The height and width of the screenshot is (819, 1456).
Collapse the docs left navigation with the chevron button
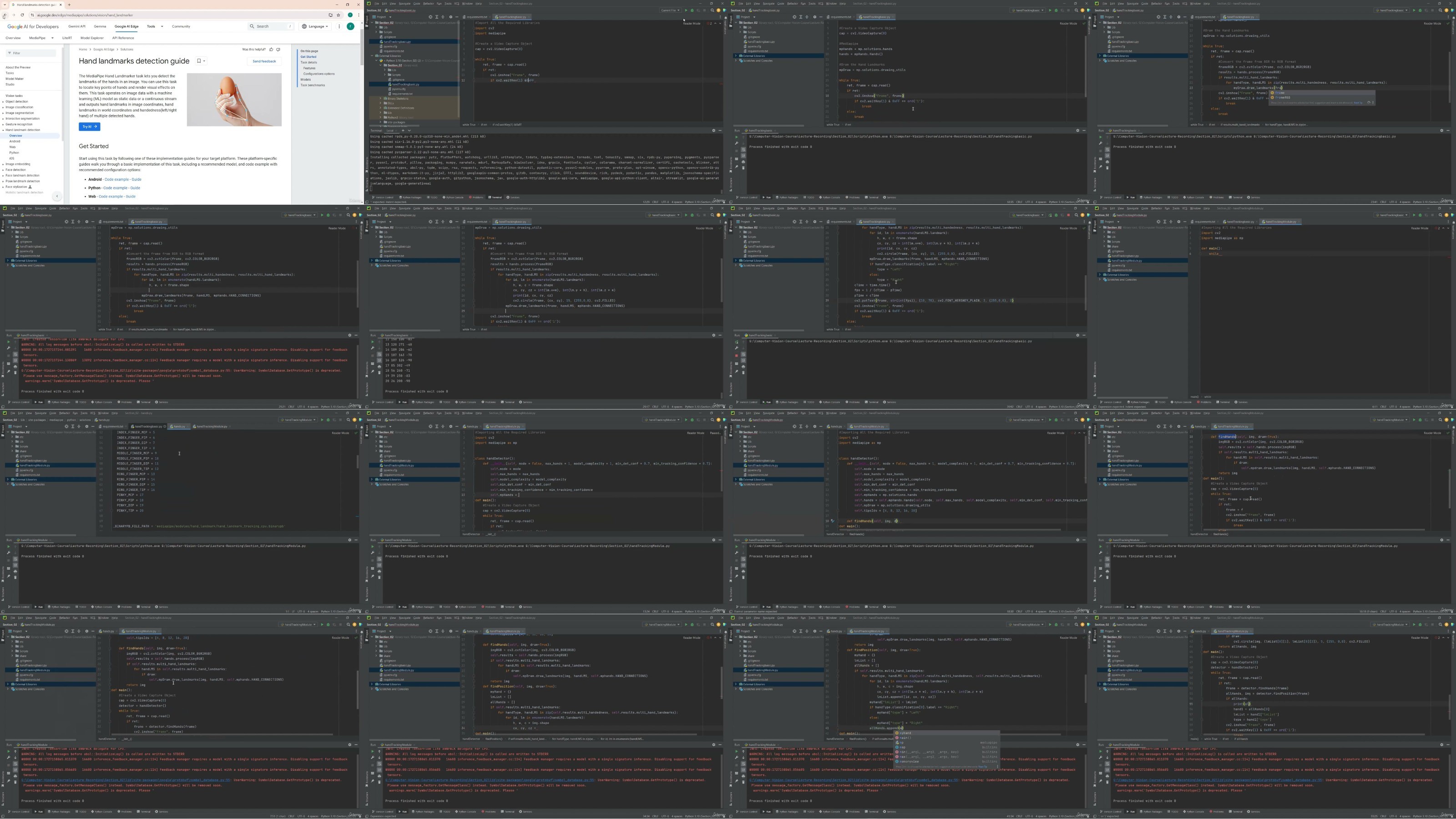click(x=57, y=196)
